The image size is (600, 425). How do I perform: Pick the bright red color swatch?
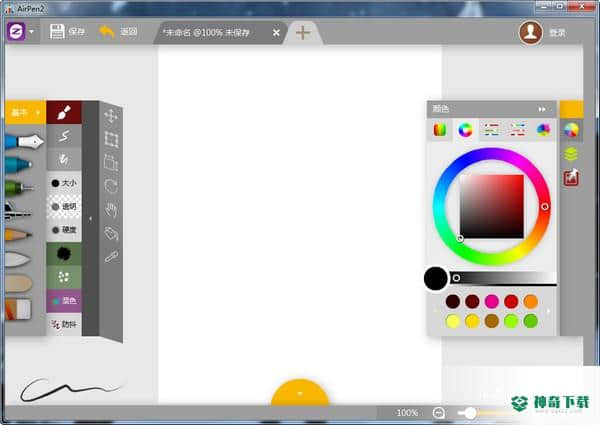(x=511, y=301)
